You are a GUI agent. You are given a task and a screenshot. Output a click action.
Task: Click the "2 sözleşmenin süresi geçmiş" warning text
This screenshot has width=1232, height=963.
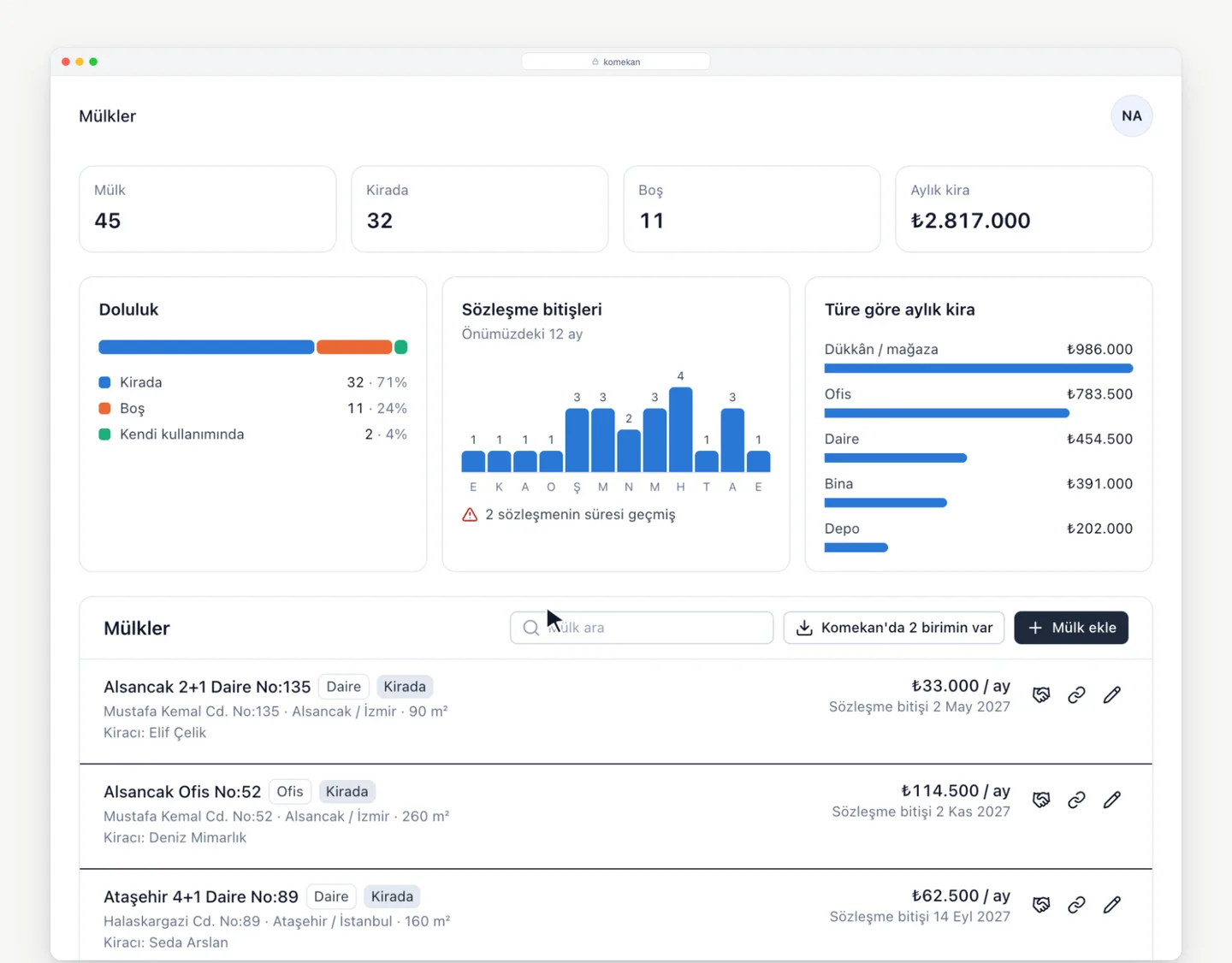click(x=580, y=515)
